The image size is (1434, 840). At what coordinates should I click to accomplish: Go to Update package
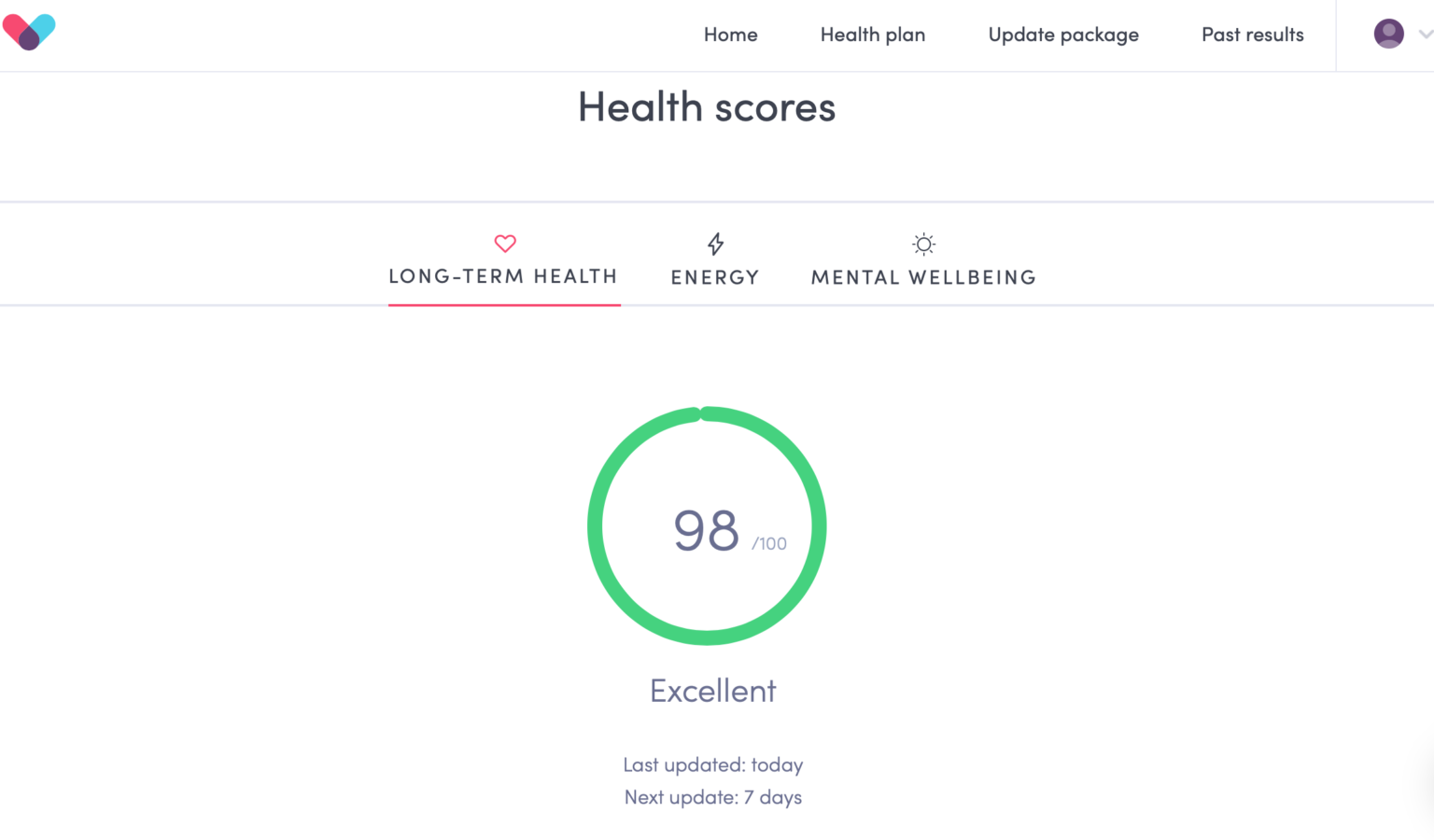click(1063, 35)
